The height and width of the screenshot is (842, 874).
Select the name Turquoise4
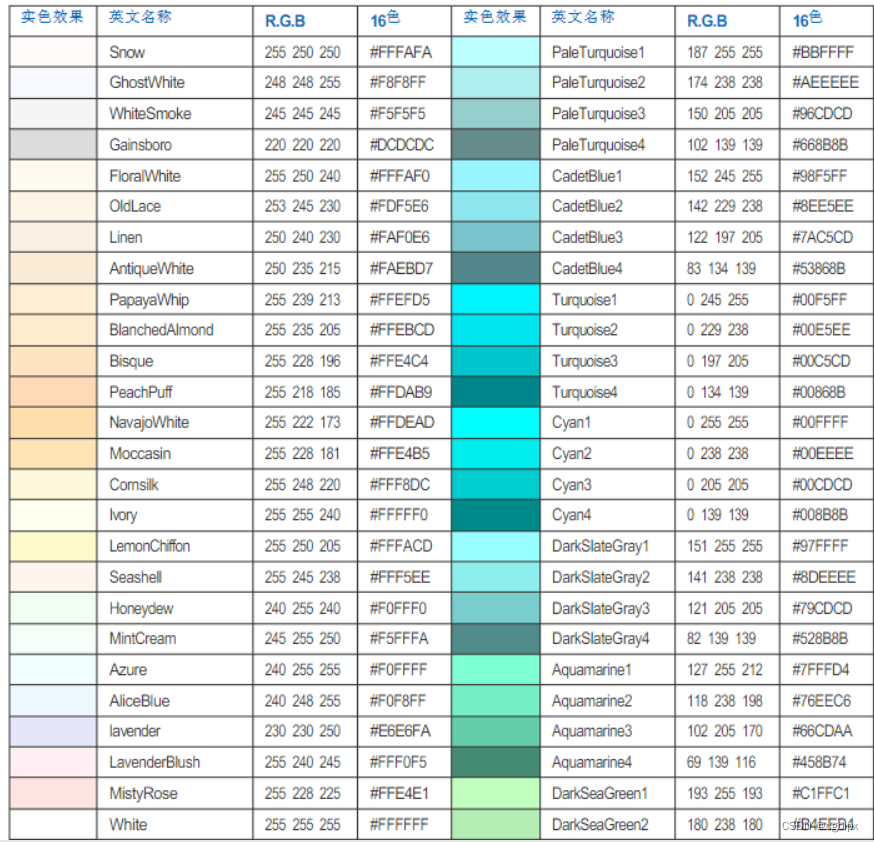[x=585, y=392]
